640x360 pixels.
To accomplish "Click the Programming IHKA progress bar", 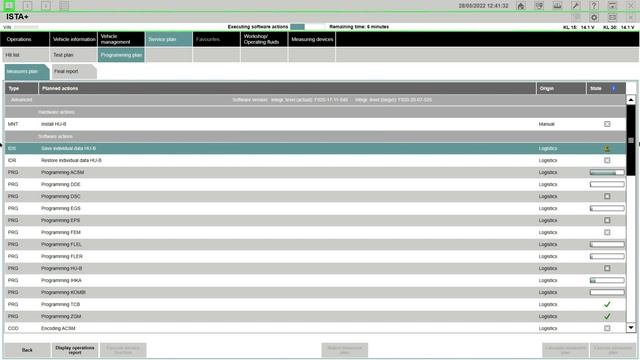I will [x=607, y=280].
